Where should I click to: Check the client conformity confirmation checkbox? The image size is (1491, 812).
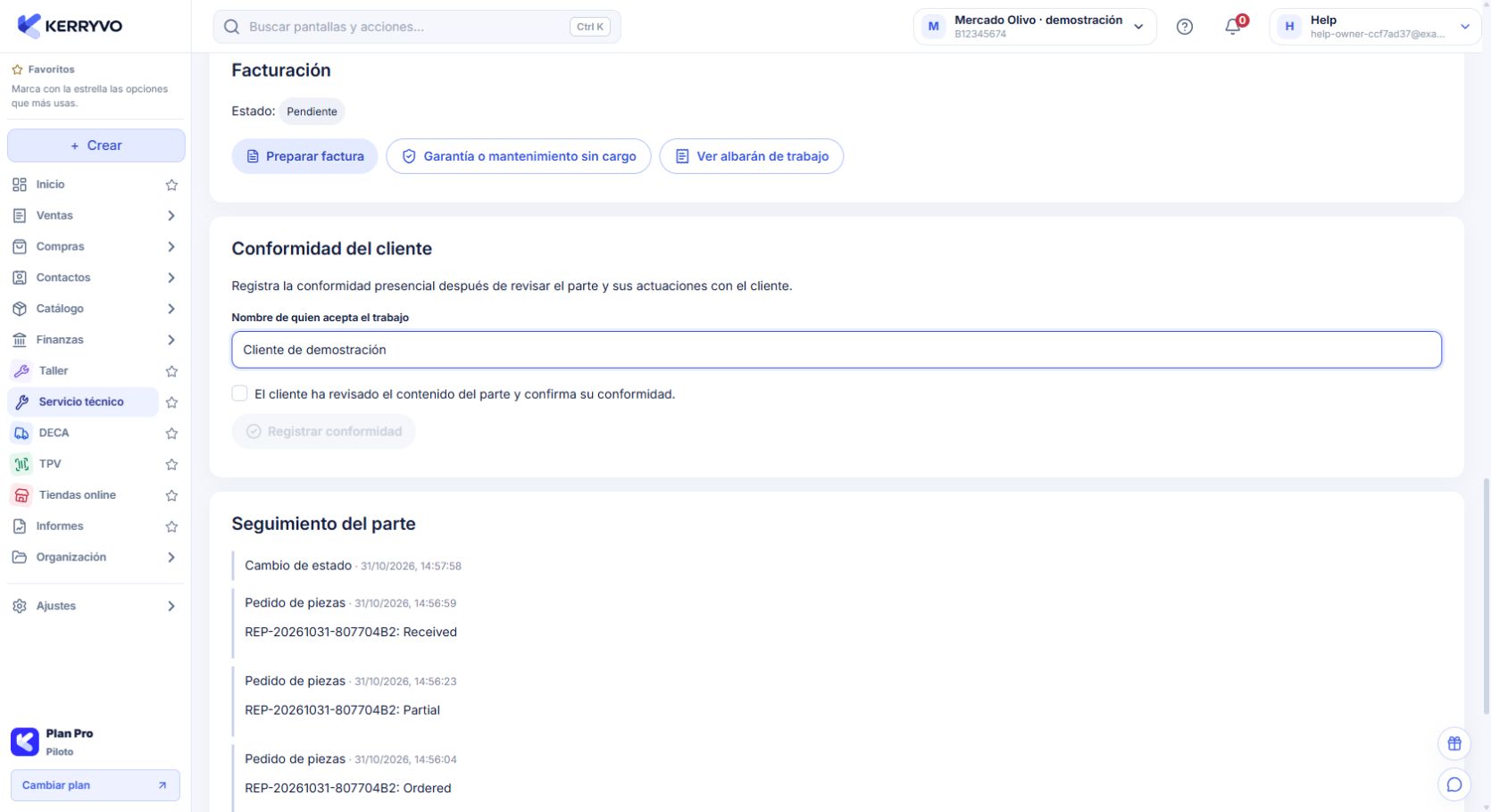coord(239,394)
